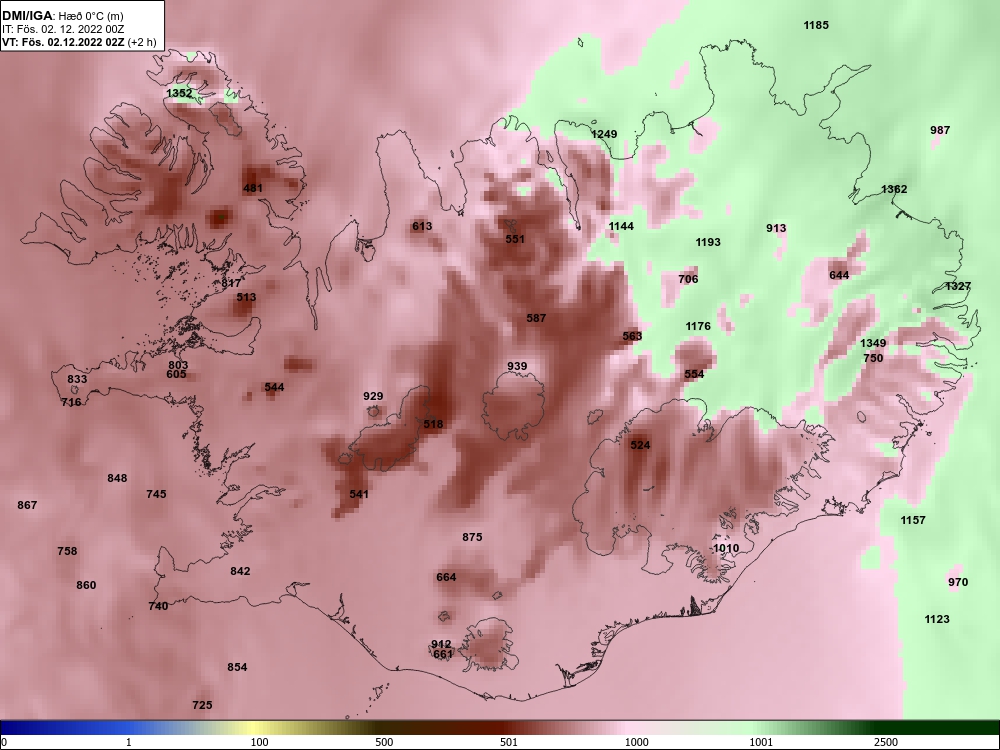Select the 551 label in northern highlands
Viewport: 1000px width, 750px height.
(x=515, y=239)
